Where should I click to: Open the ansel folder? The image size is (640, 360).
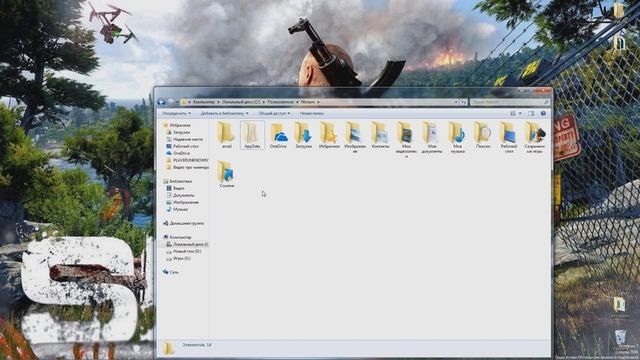tap(227, 135)
